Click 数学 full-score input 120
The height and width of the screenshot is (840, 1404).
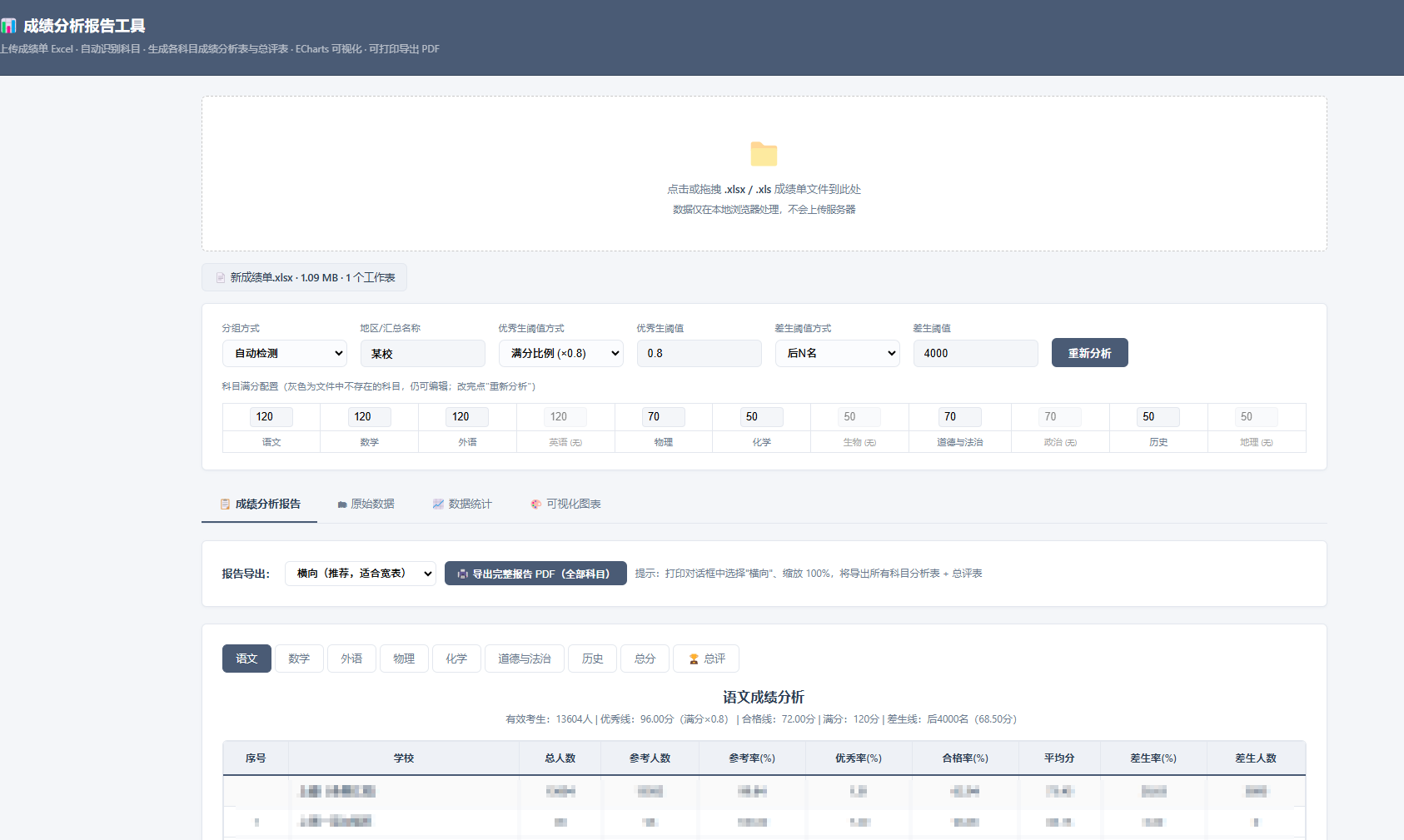(x=370, y=416)
